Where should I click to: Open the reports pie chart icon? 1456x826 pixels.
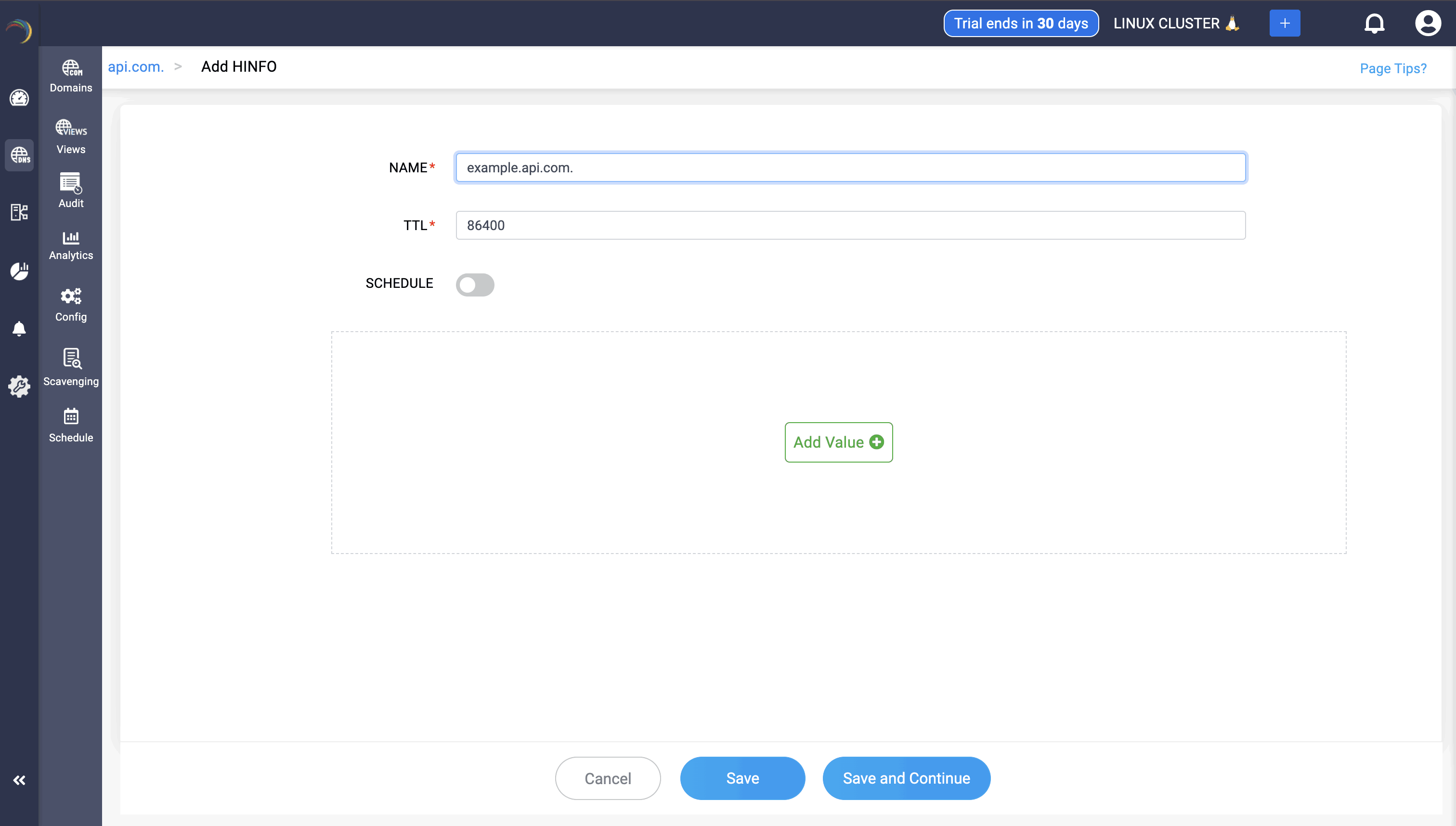[x=19, y=271]
